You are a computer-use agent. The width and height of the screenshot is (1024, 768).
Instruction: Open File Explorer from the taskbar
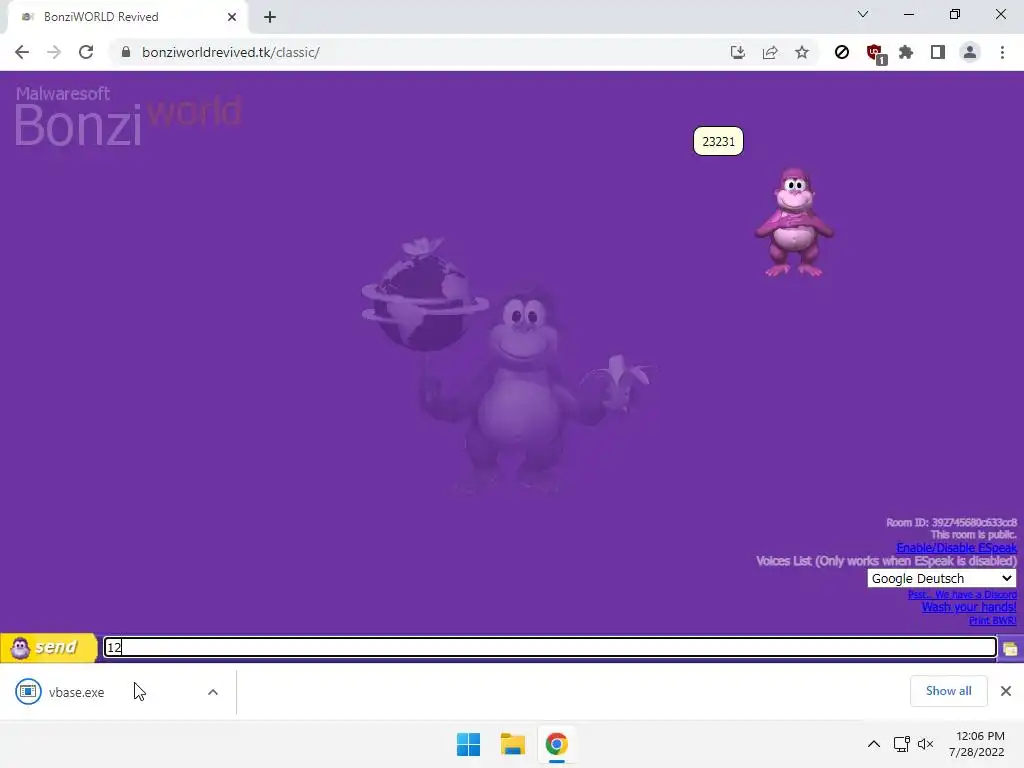[513, 744]
